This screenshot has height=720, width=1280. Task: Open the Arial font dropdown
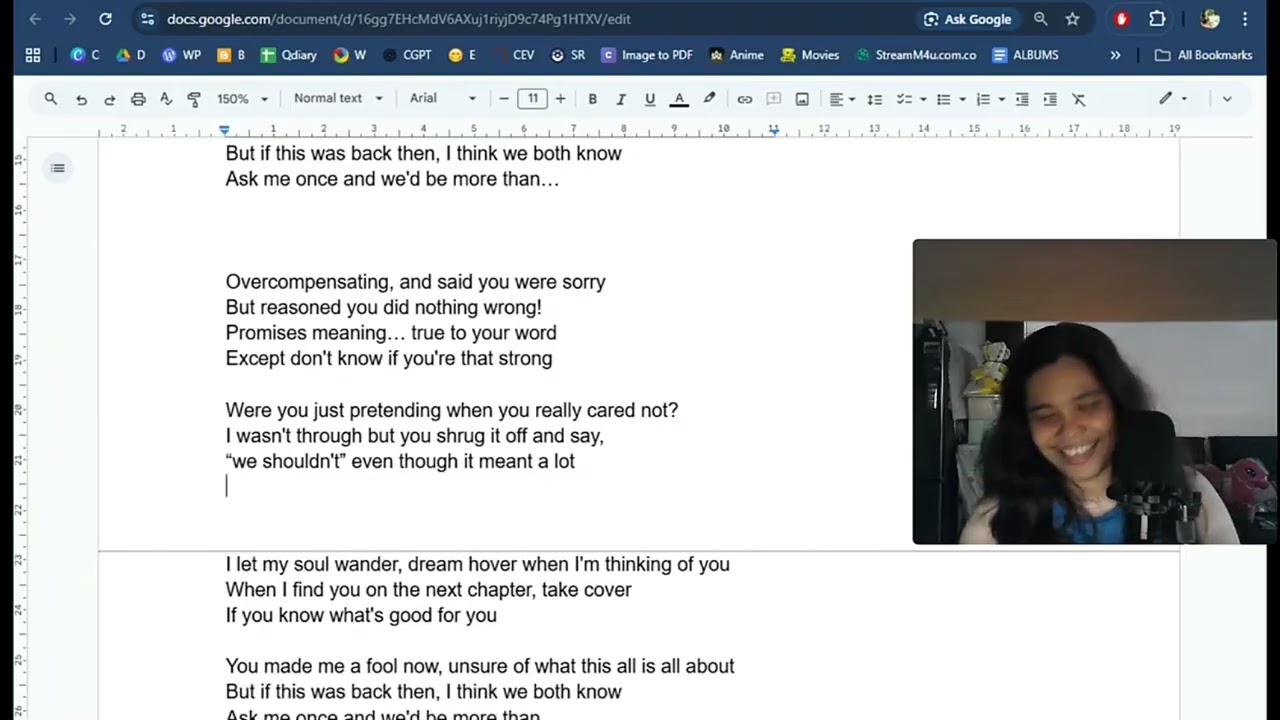(x=443, y=98)
